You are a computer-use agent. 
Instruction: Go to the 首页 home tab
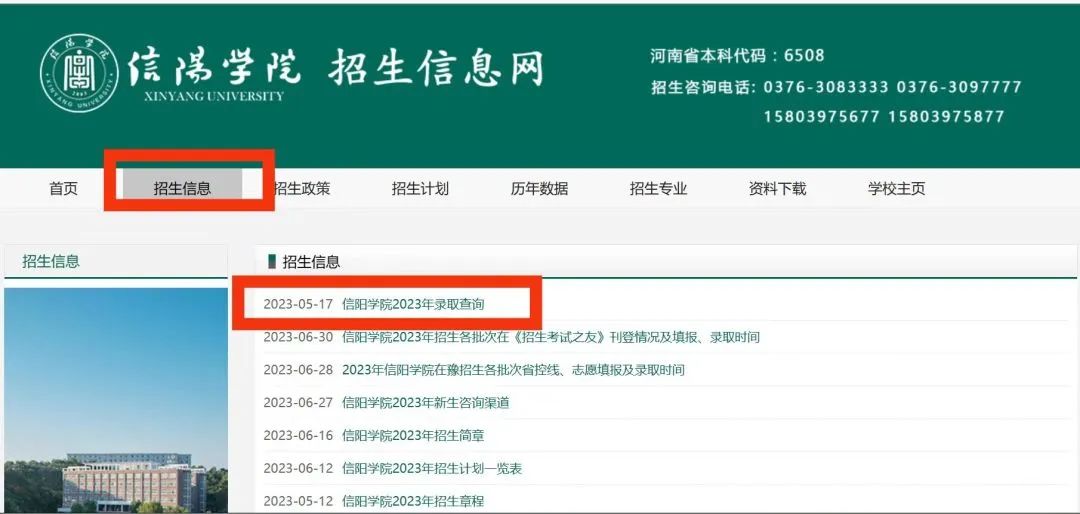point(63,188)
